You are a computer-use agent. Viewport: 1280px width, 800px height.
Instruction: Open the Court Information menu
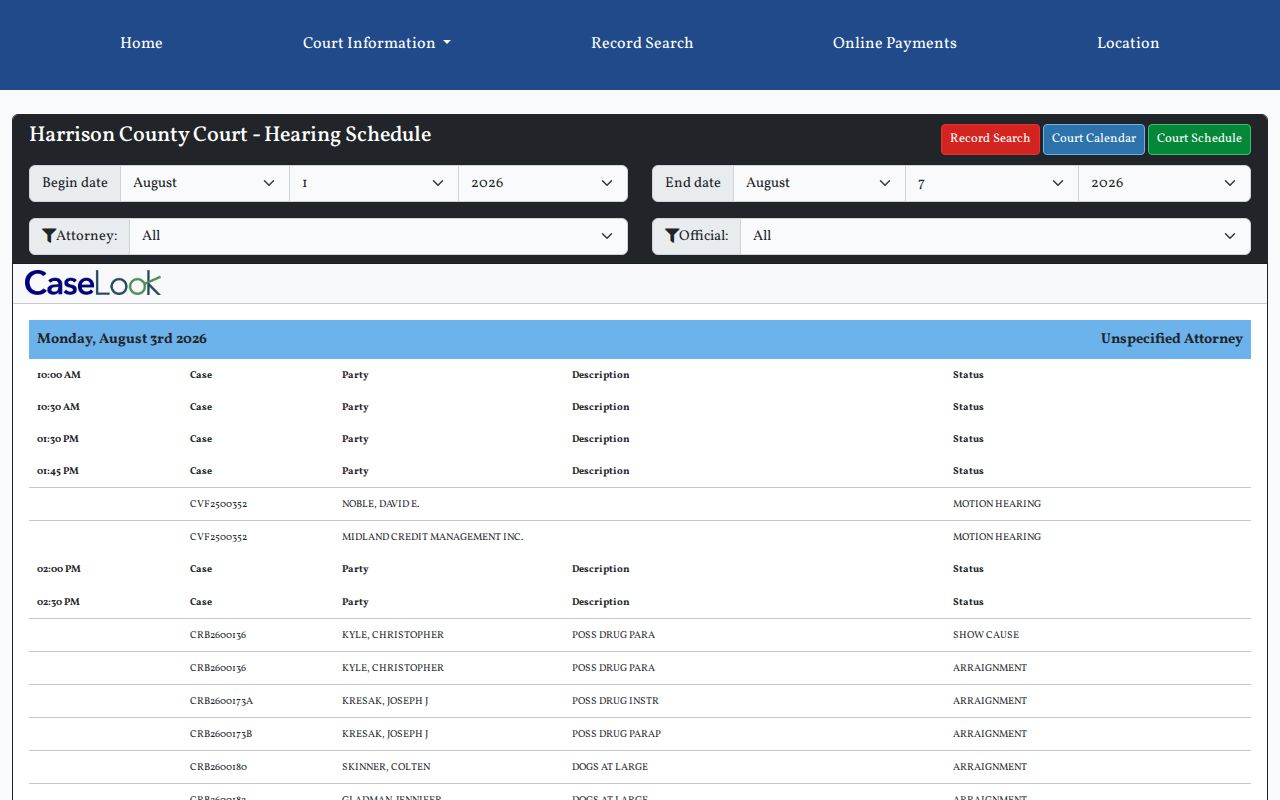pyautogui.click(x=376, y=43)
